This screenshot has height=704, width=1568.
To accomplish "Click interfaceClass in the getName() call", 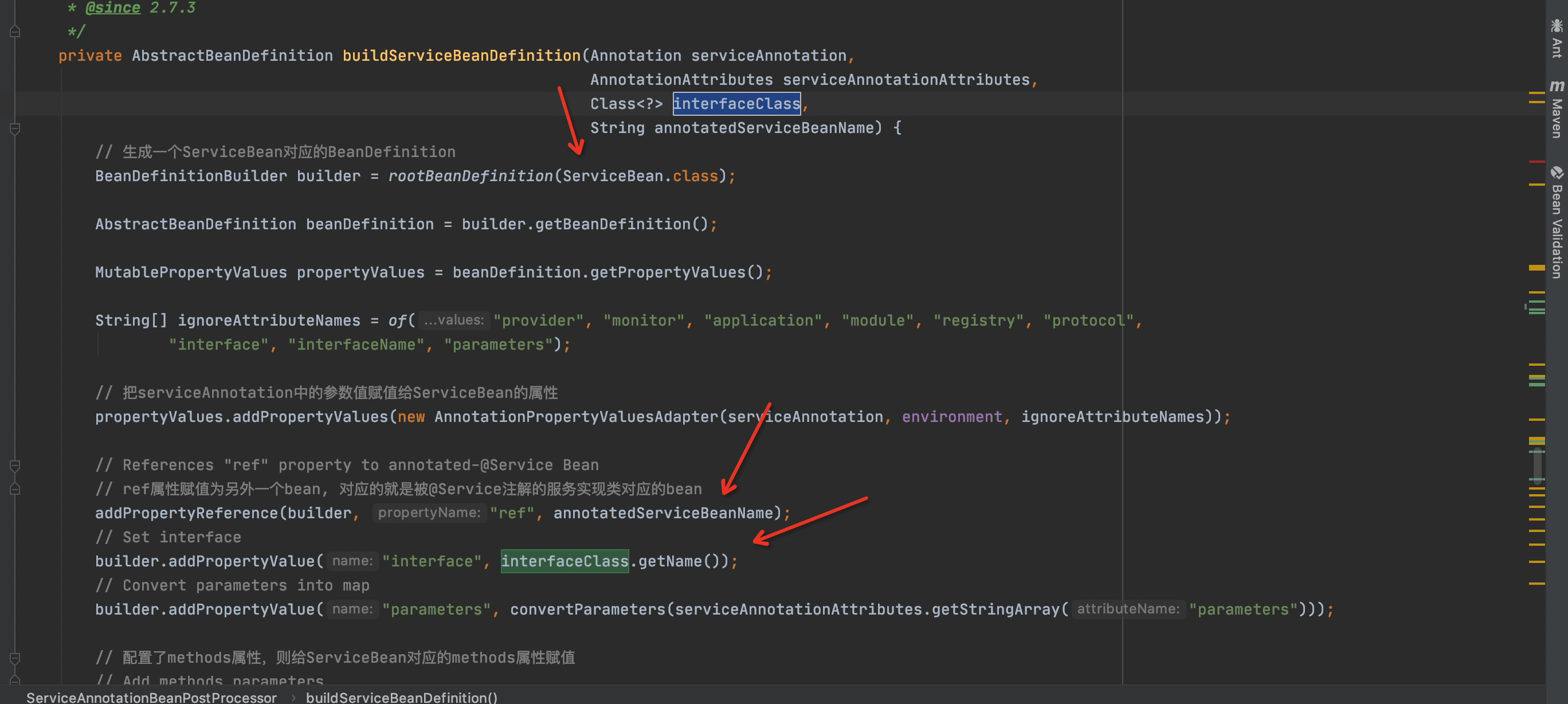I will [x=565, y=561].
